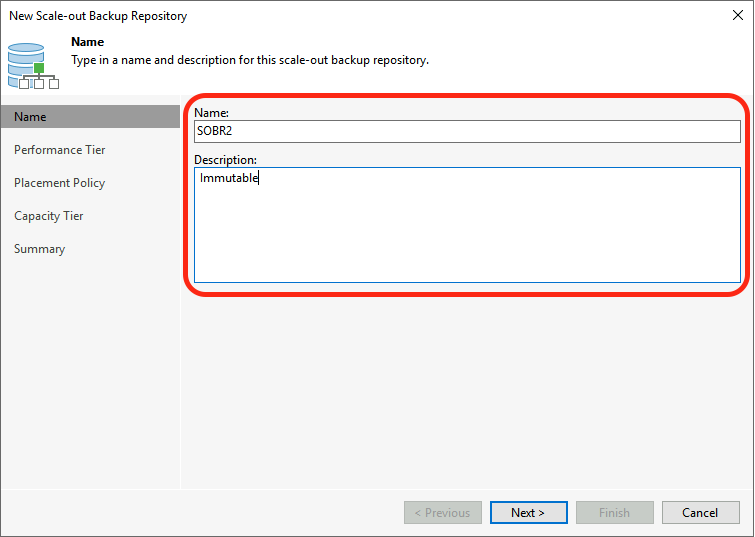Screen dimensions: 755x537
Task: Click the "Description:" field label
Action: 225,160
